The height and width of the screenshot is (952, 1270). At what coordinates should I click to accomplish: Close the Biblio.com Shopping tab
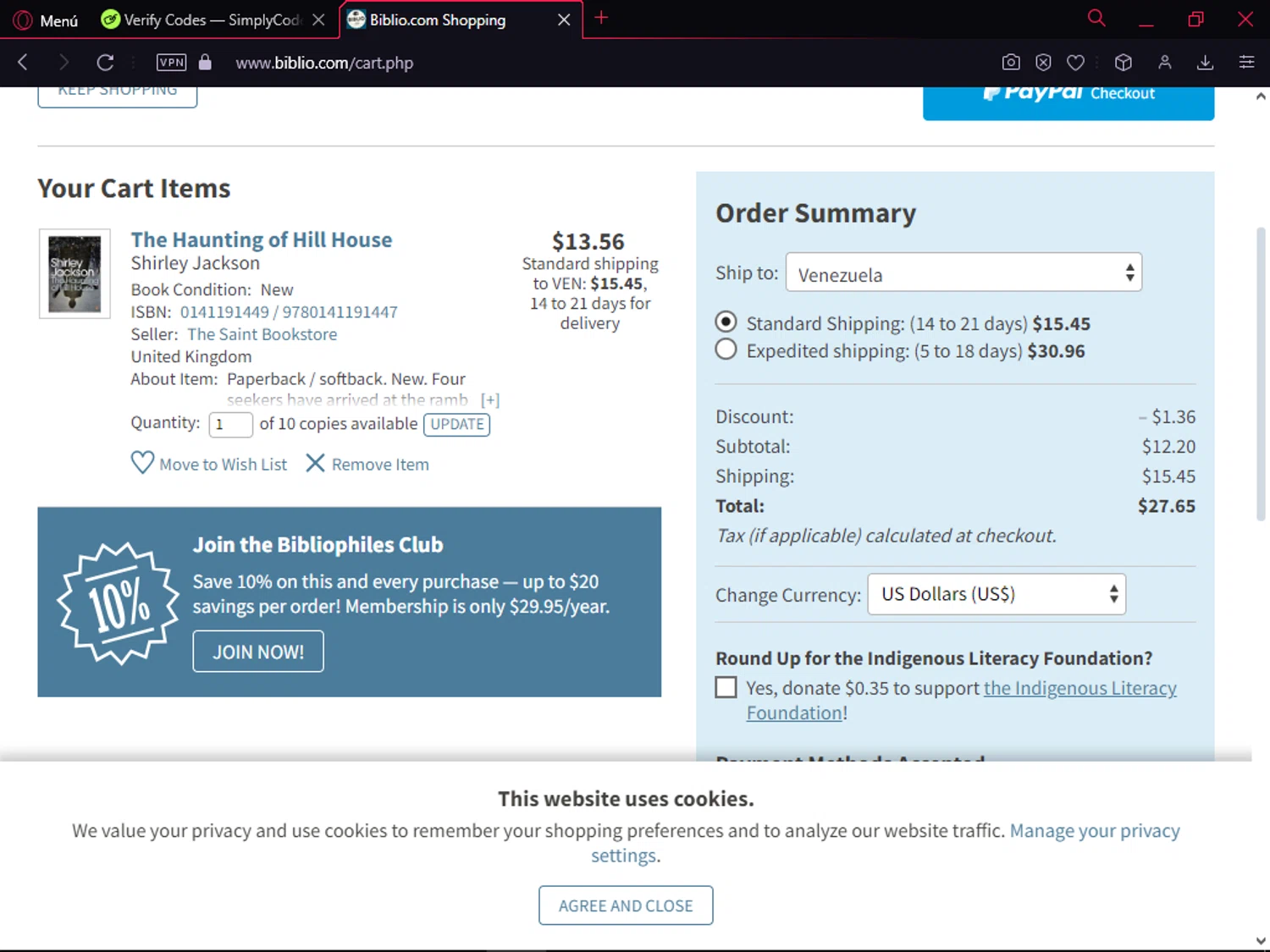tap(564, 19)
